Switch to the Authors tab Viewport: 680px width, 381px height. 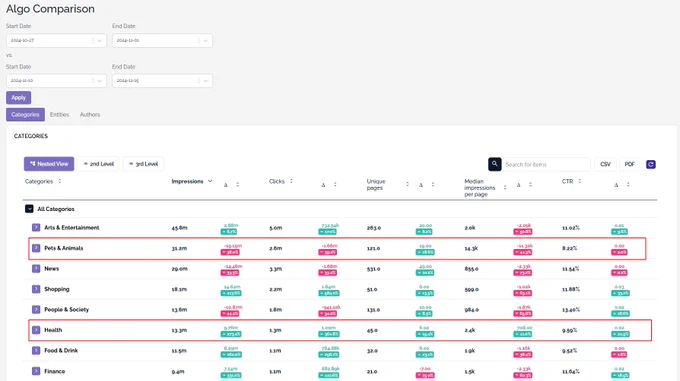point(90,114)
